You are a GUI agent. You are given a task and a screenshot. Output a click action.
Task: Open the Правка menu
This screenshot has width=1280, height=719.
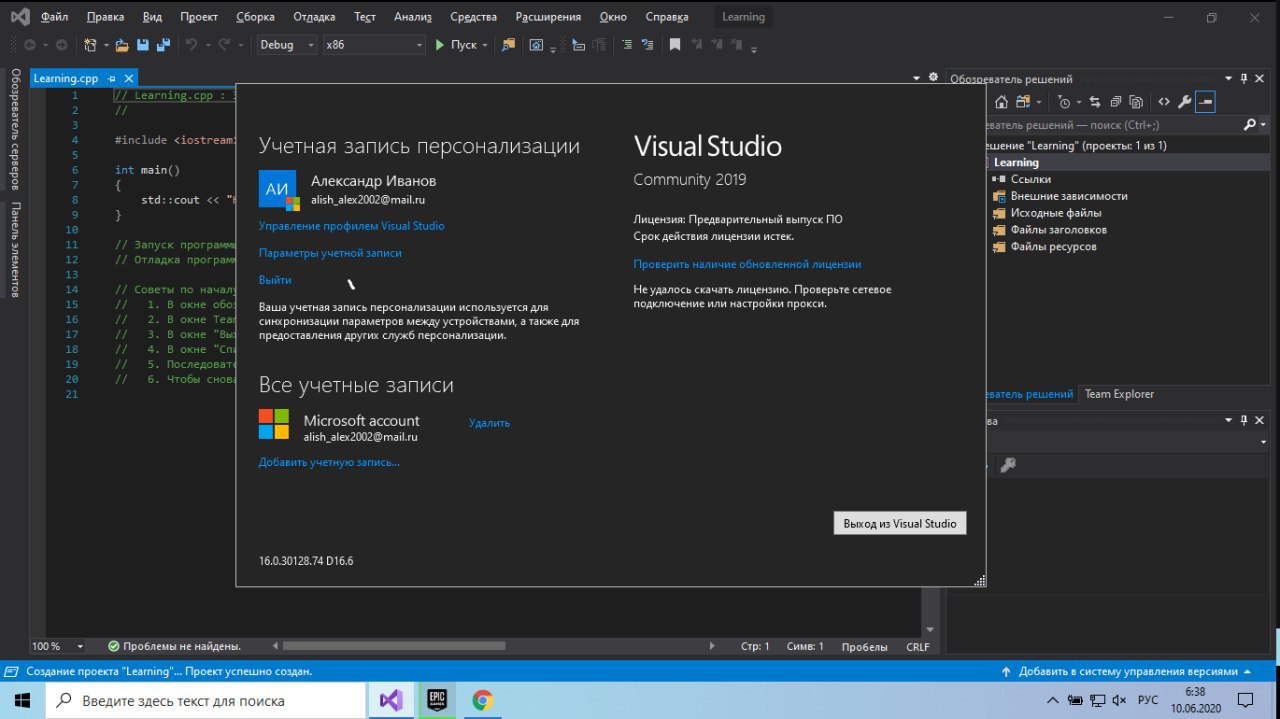(105, 17)
